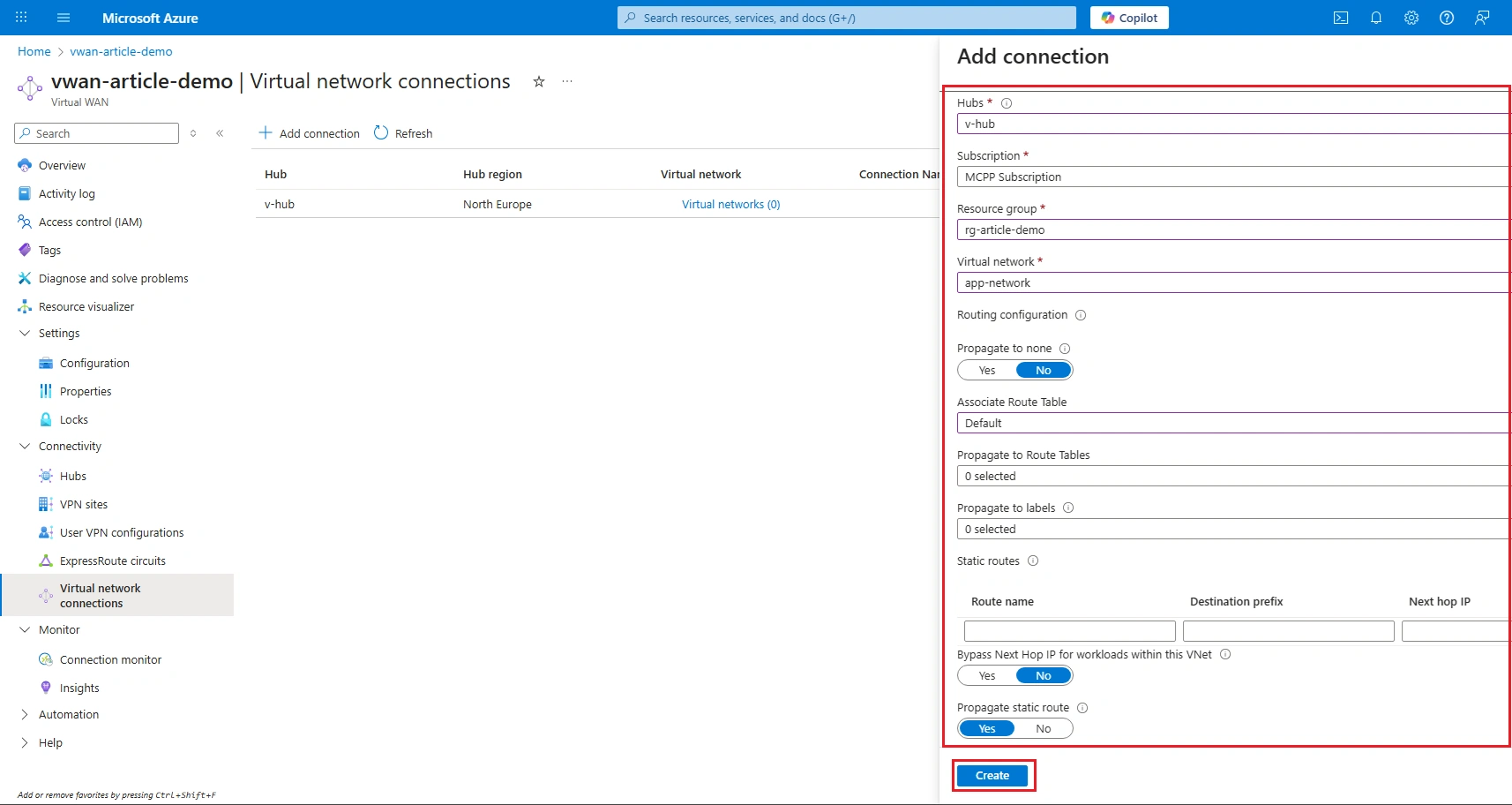Viewport: 1512px width, 805px height.
Task: Sort the sidebar using the up-down arrows
Action: pyautogui.click(x=193, y=133)
